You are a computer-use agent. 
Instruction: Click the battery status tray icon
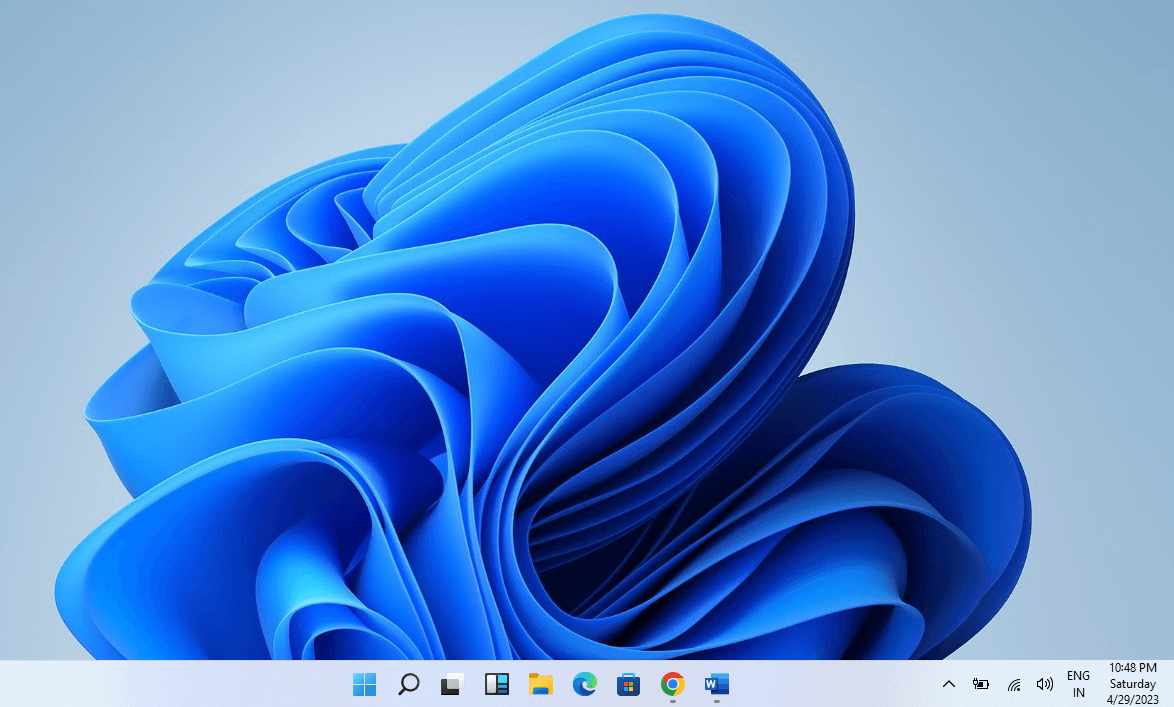point(981,684)
